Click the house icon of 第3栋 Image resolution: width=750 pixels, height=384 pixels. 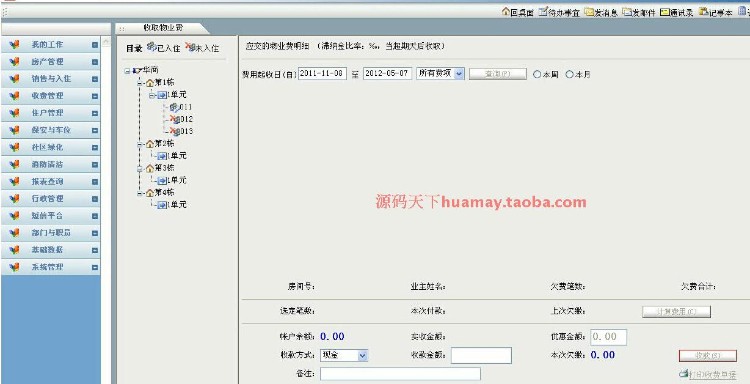150,168
